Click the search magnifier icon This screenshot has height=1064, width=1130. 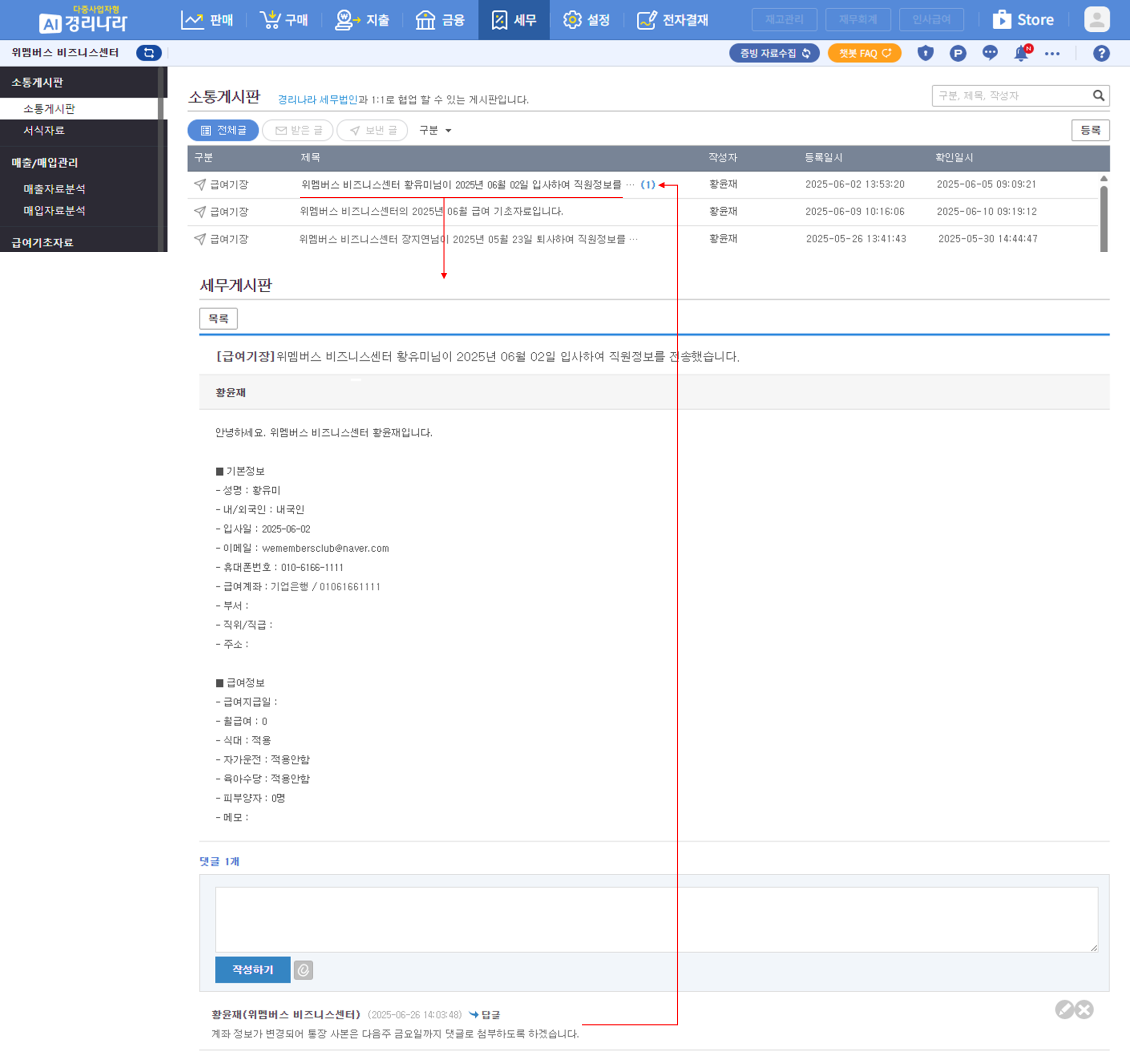pos(1098,95)
